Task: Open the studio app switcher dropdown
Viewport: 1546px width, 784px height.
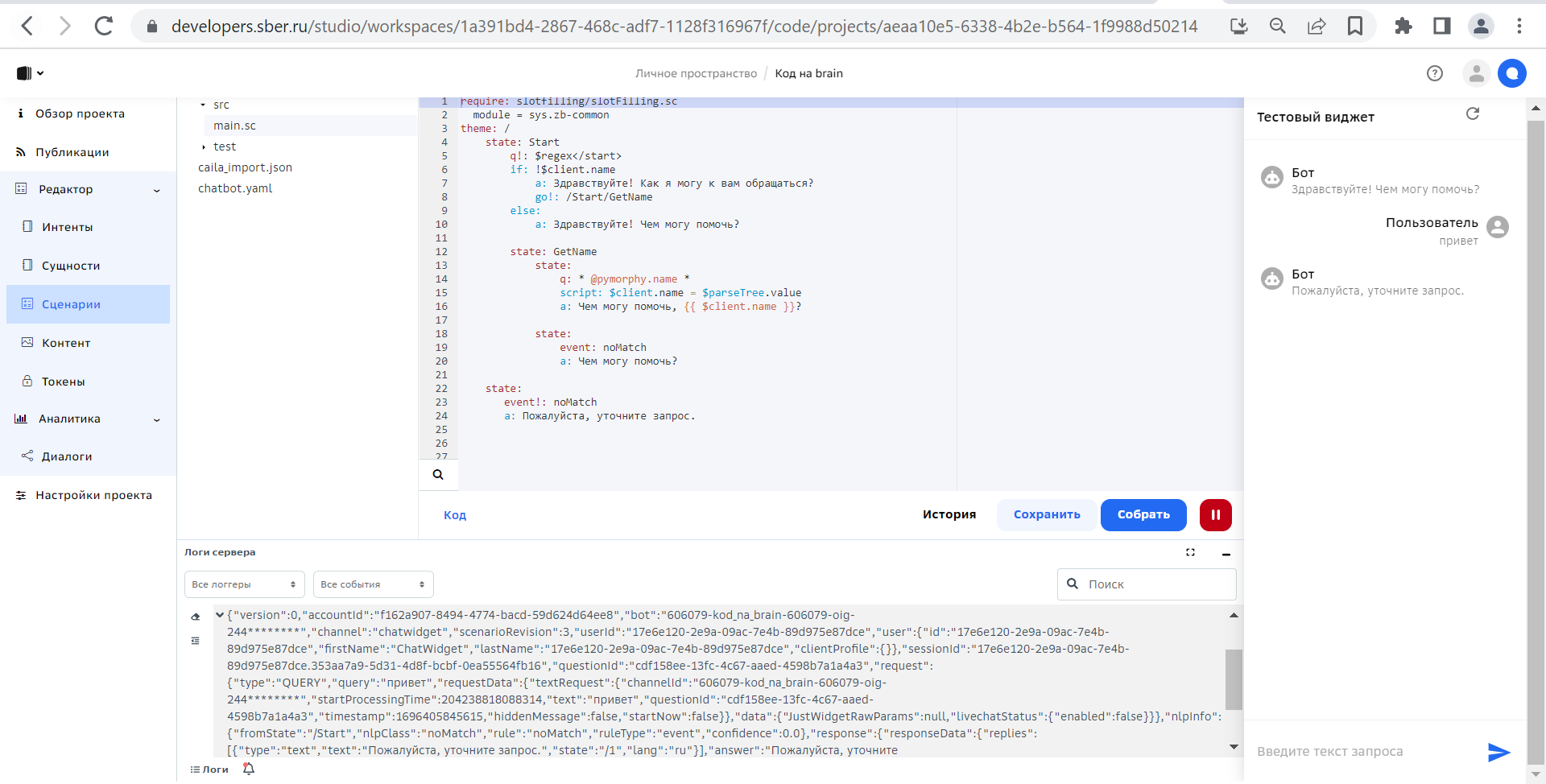Action: point(30,73)
